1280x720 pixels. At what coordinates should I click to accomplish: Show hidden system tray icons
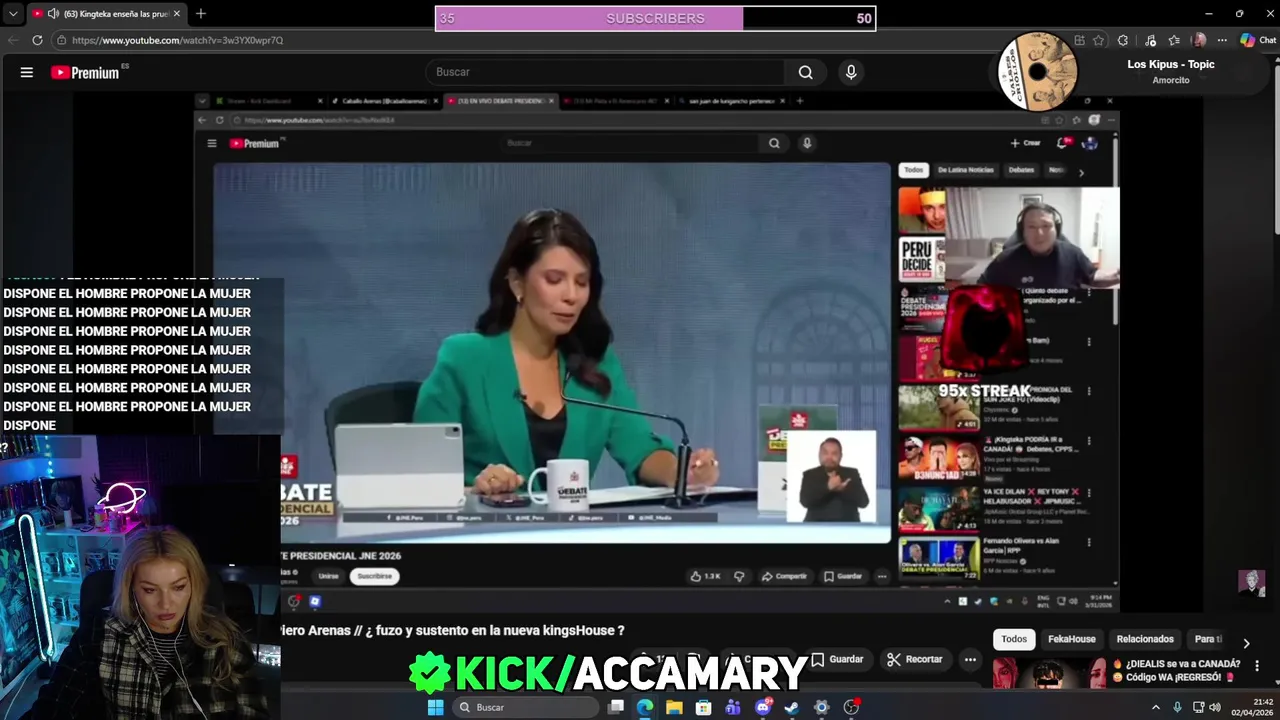point(1156,707)
